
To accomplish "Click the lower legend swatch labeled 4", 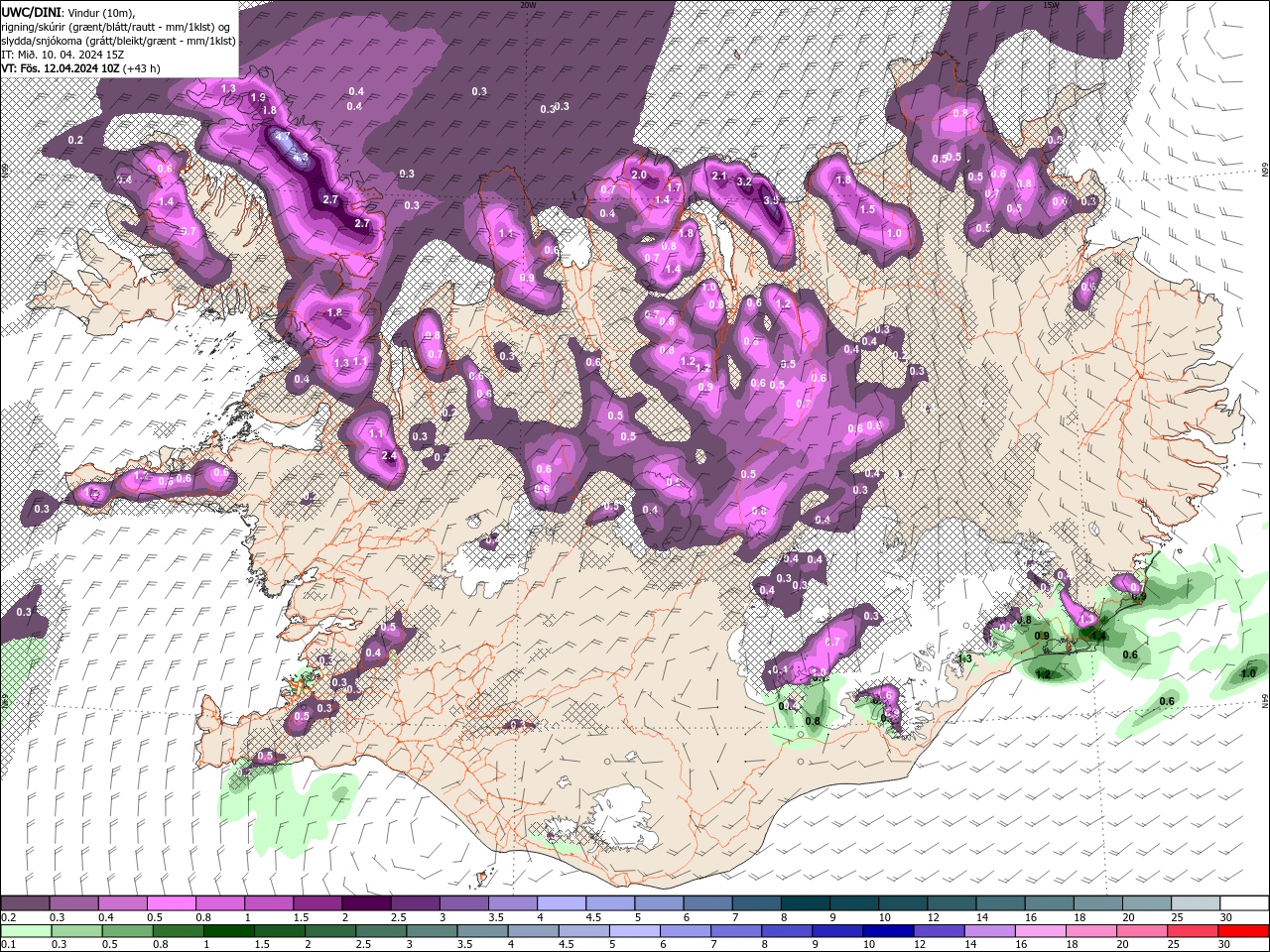I will (x=534, y=932).
